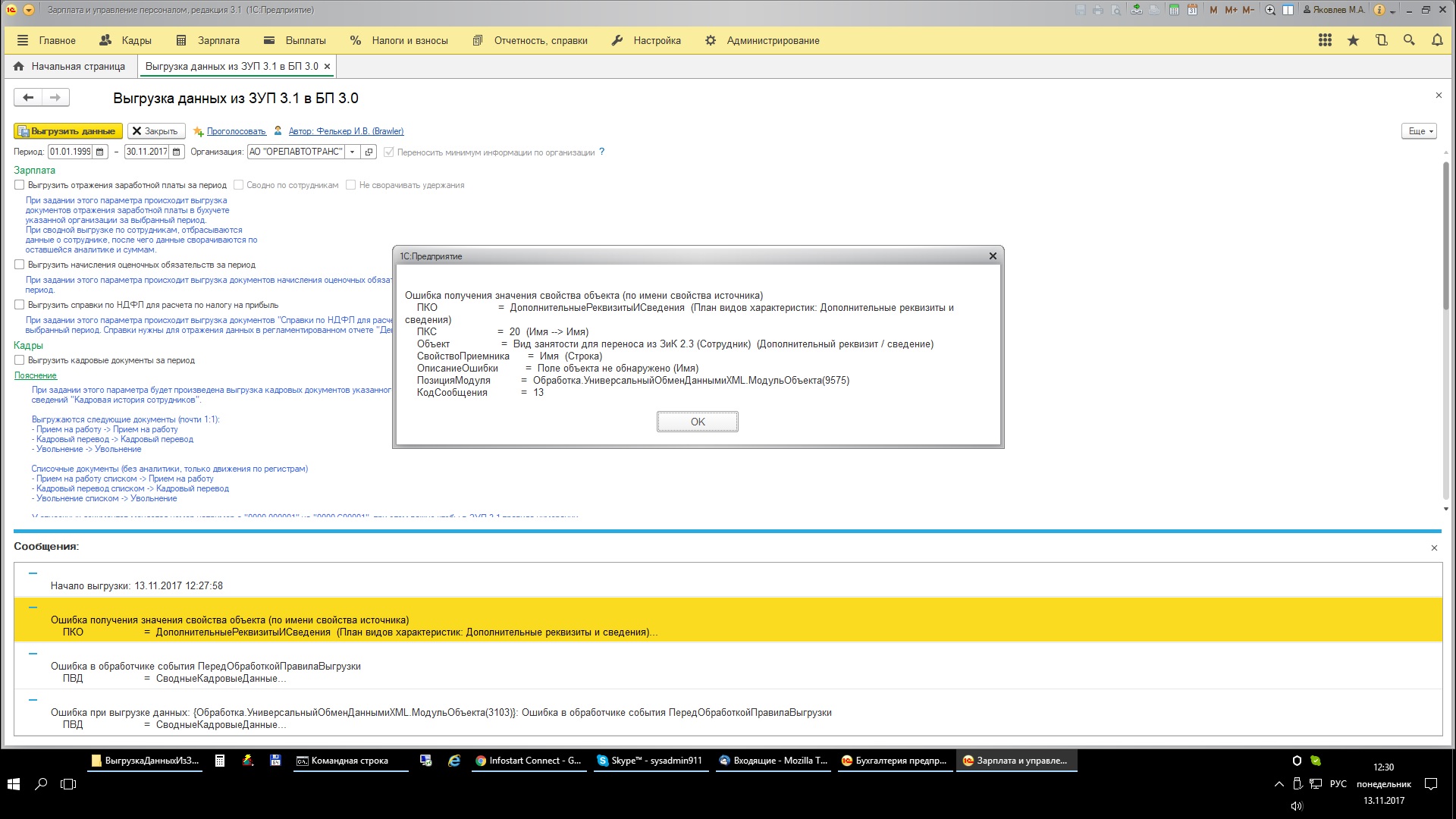The image size is (1456, 819).
Task: Collapse Ошибка при выгрузке данных message
Action: tap(33, 700)
